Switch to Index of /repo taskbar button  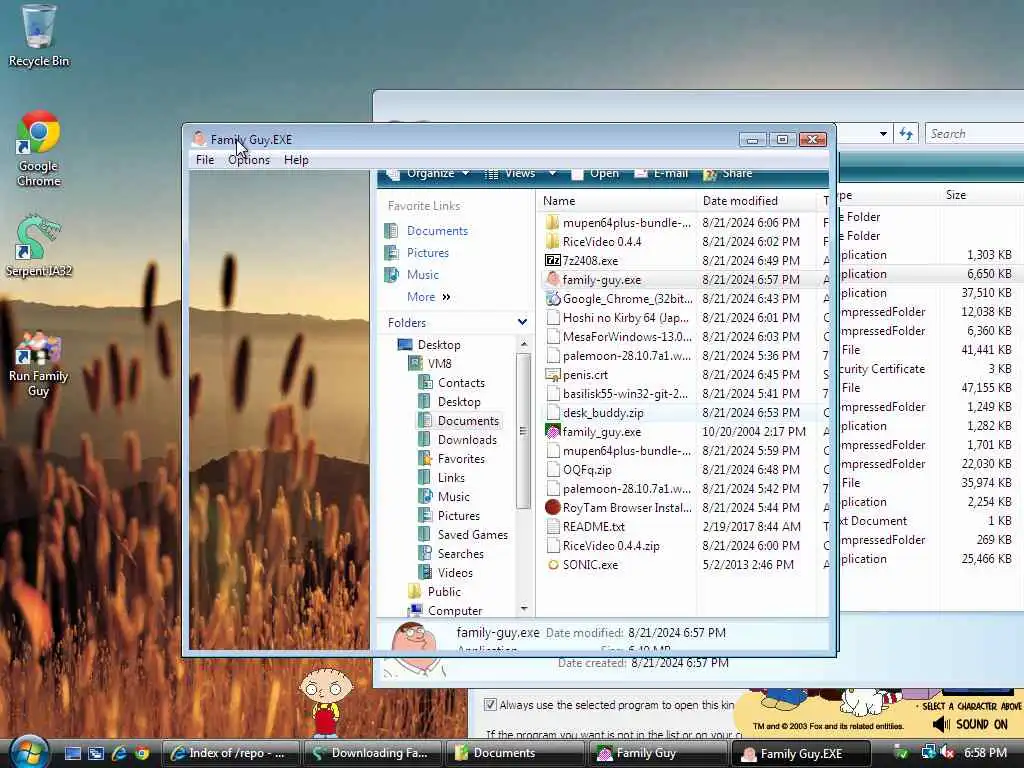[x=229, y=753]
